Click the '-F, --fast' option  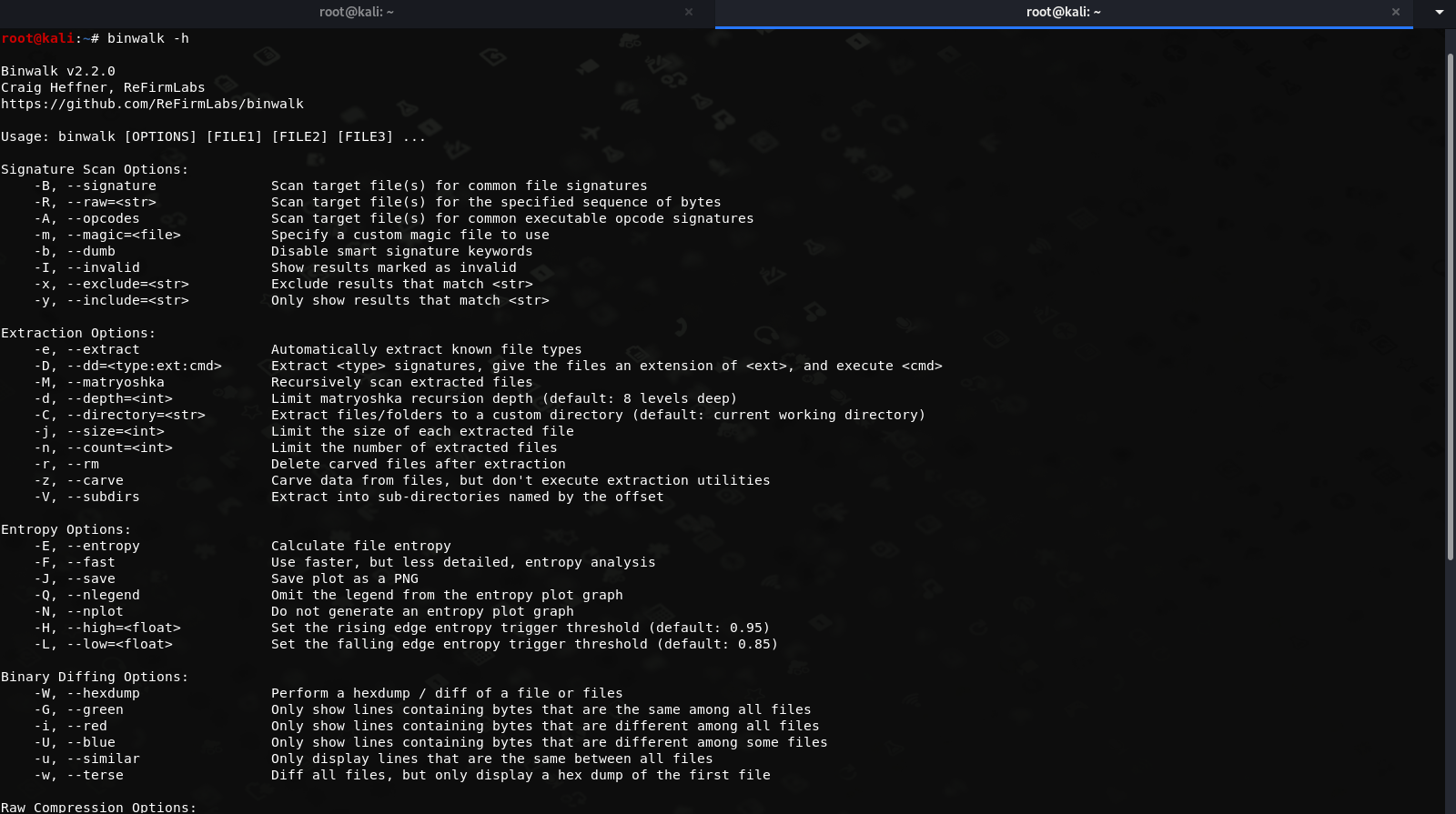(x=75, y=562)
